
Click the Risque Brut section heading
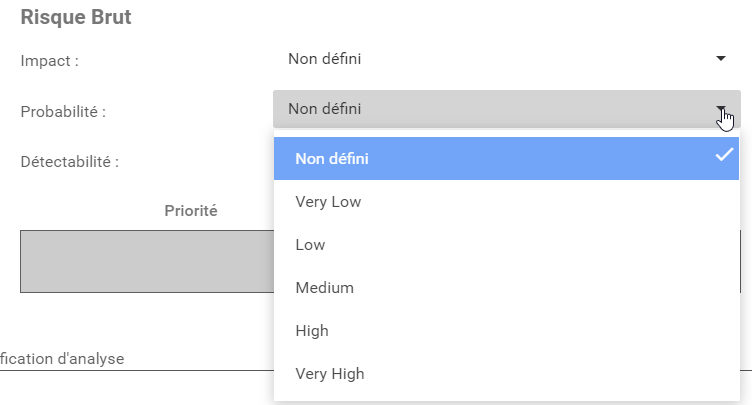pos(76,18)
